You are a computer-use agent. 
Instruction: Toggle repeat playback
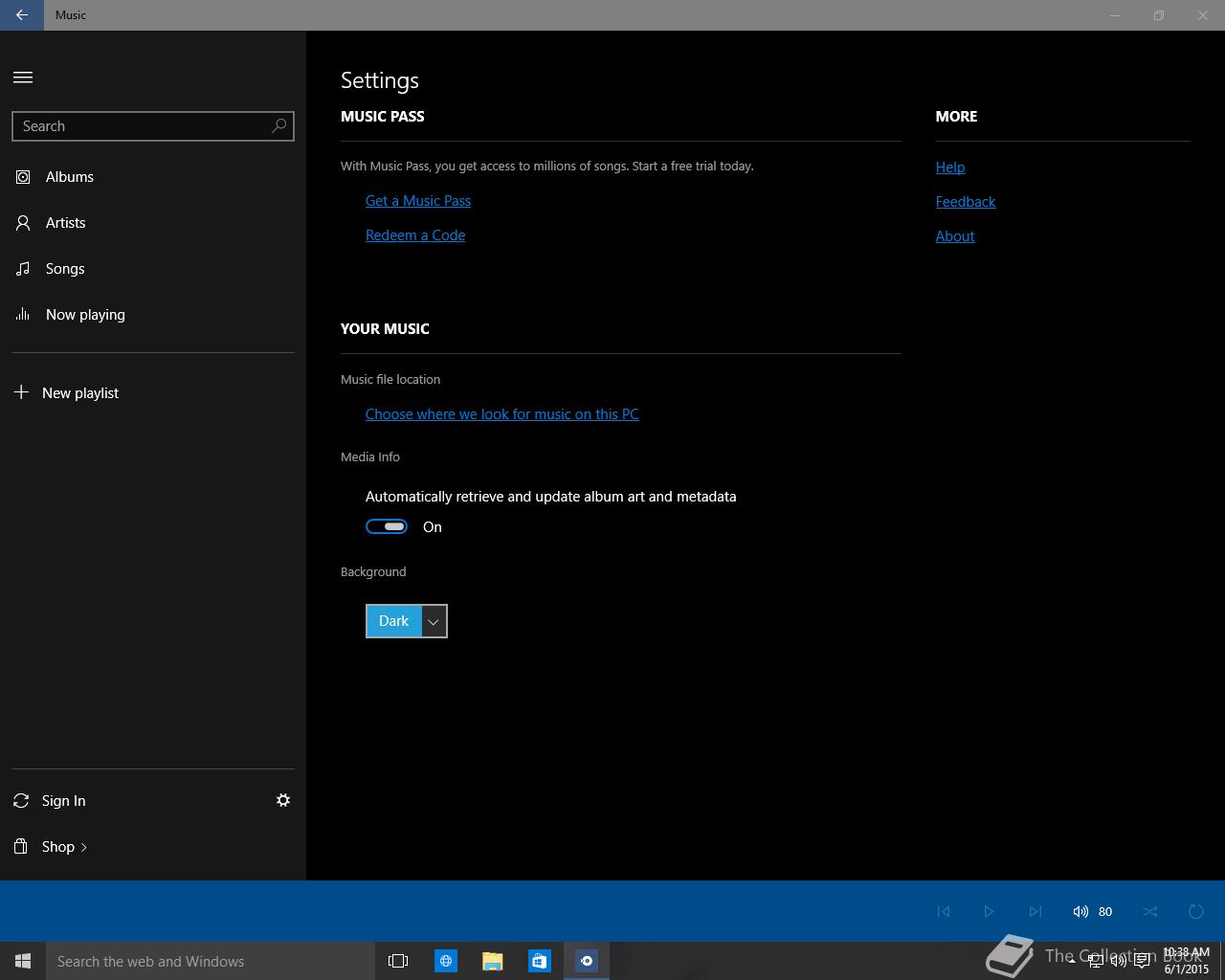point(1195,911)
